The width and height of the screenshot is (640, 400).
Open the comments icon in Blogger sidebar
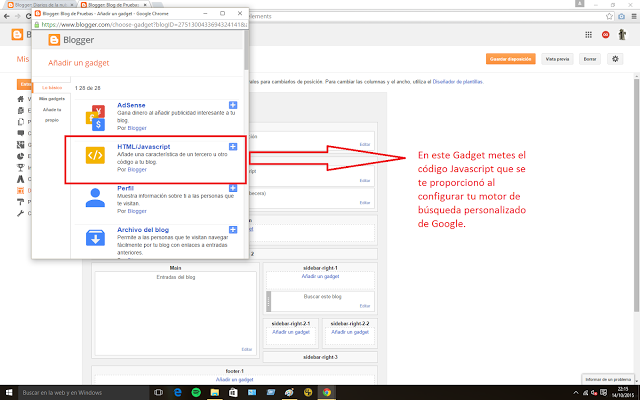(x=20, y=133)
